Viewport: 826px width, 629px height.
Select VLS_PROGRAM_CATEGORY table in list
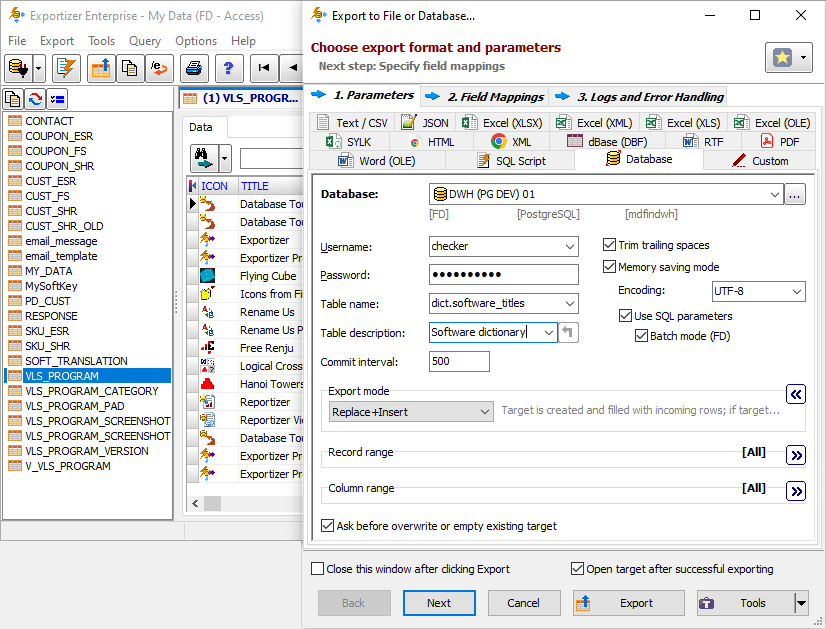[92, 391]
